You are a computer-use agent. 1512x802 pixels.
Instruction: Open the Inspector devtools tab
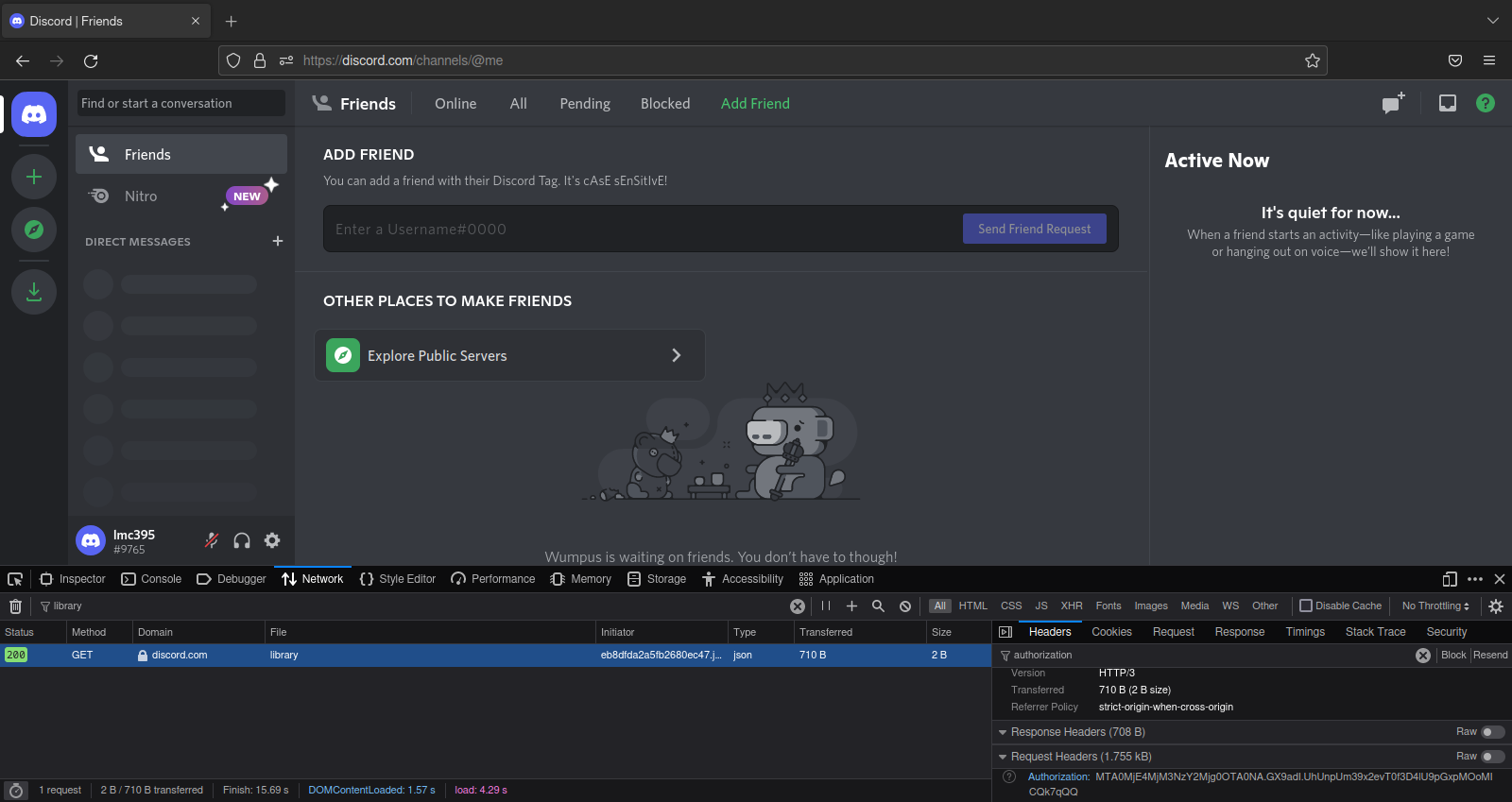click(74, 579)
